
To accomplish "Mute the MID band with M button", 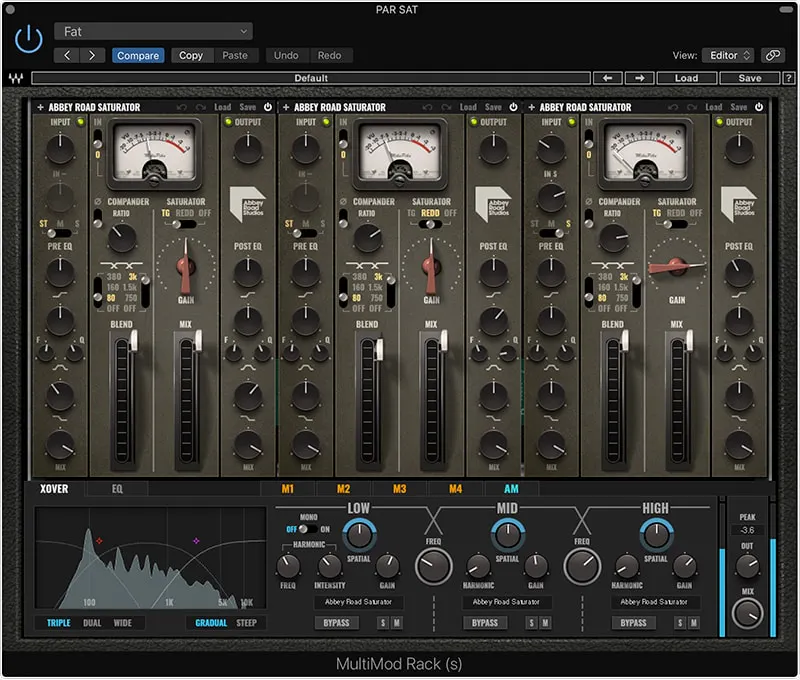I will [545, 623].
